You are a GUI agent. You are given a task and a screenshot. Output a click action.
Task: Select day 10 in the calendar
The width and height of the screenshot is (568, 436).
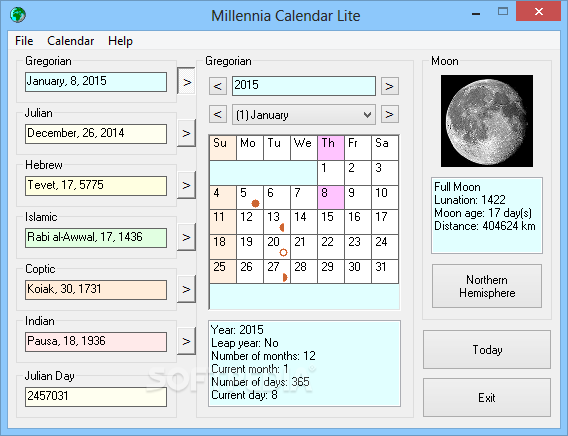coord(385,197)
